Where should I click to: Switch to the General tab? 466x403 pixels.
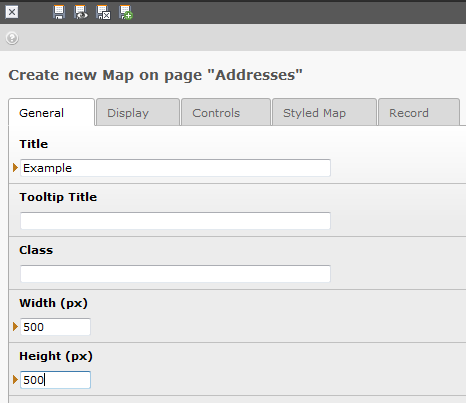[x=52, y=112]
